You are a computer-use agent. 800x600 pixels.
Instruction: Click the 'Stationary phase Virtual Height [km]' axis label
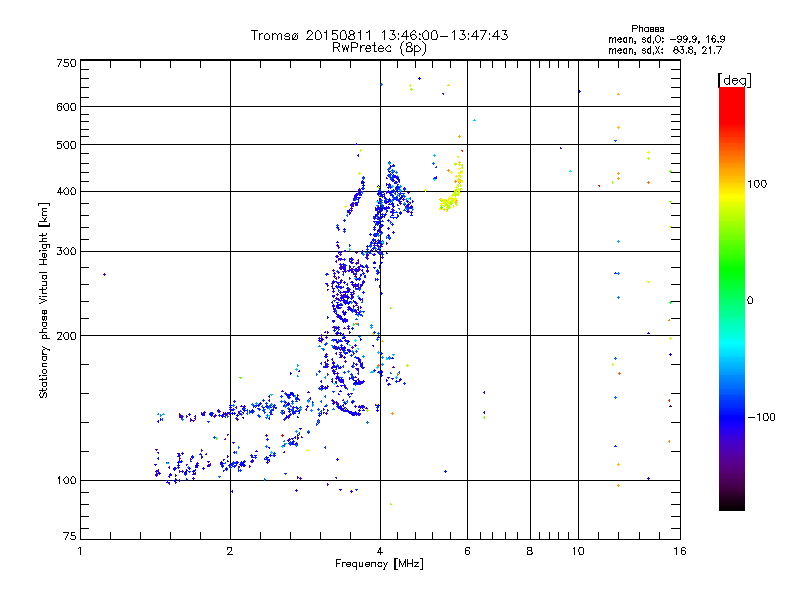click(43, 300)
